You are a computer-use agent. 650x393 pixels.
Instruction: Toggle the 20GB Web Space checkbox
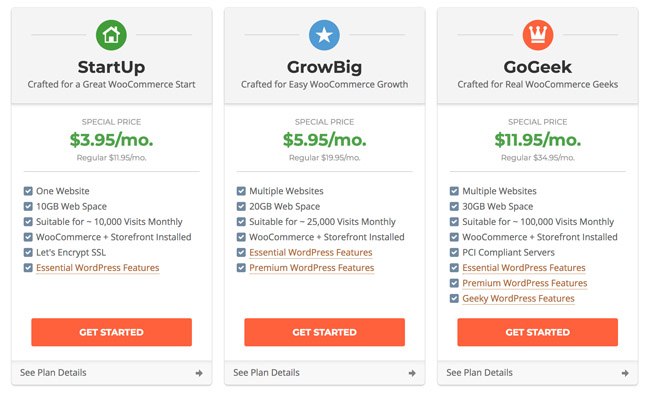(x=241, y=206)
